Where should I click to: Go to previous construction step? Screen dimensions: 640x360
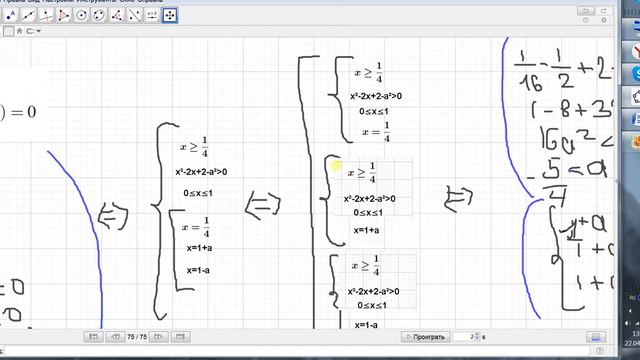[115, 337]
